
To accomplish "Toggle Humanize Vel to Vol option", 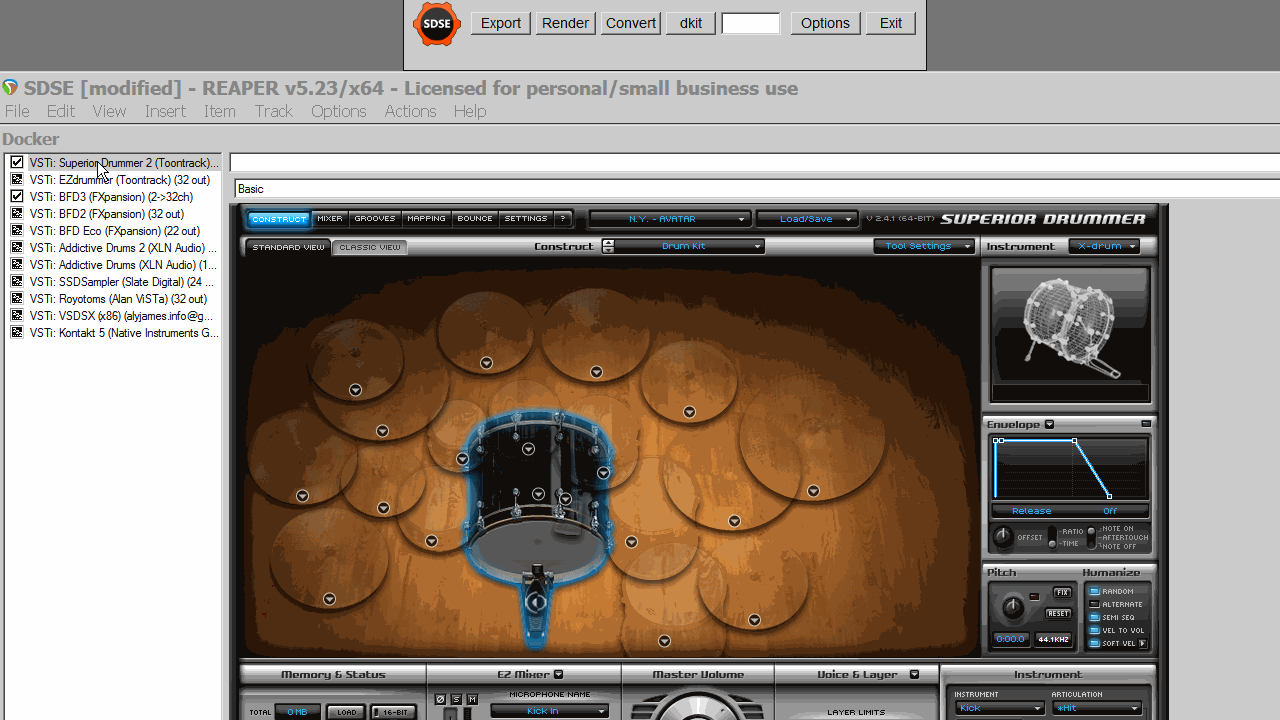I will click(x=1094, y=631).
